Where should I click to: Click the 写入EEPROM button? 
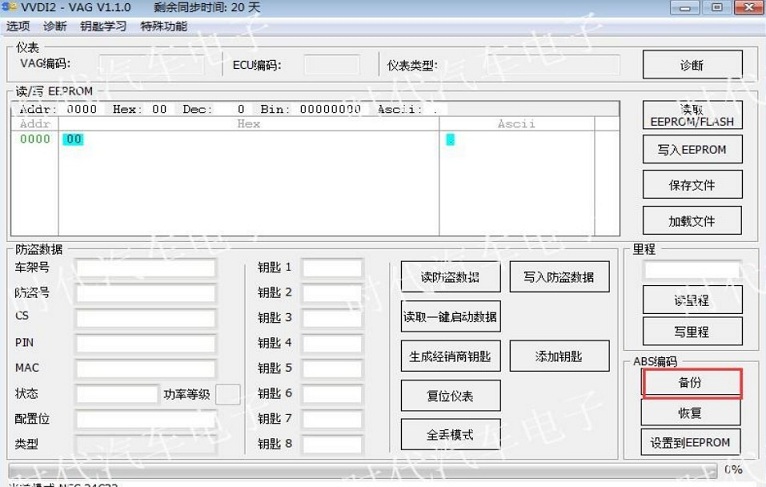point(691,150)
